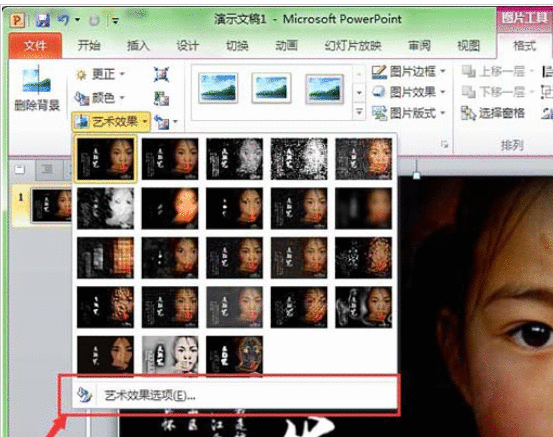
Task: Click the compress pictures icon
Action: tap(162, 74)
